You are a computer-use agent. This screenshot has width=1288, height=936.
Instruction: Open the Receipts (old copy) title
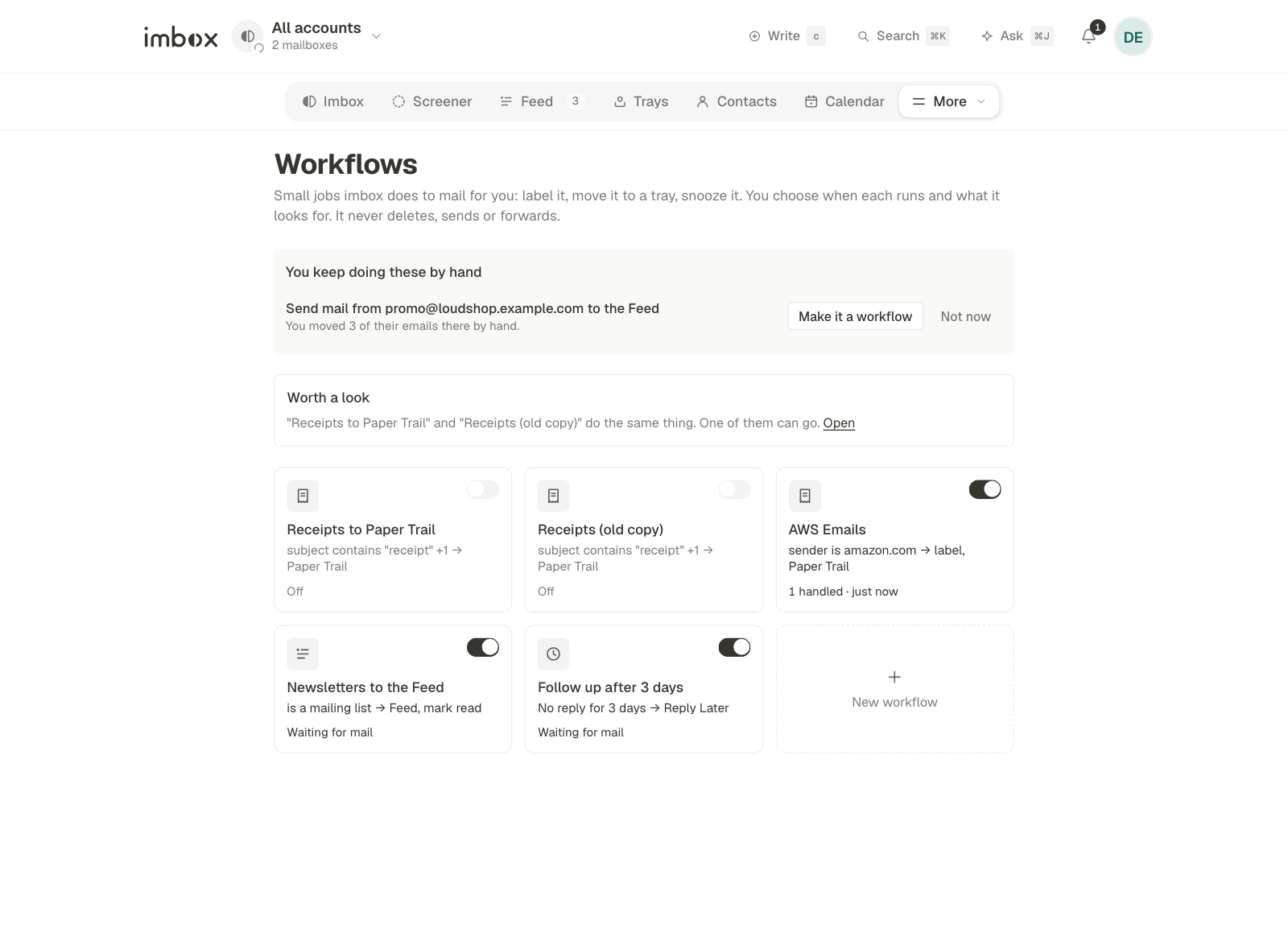[x=601, y=530]
